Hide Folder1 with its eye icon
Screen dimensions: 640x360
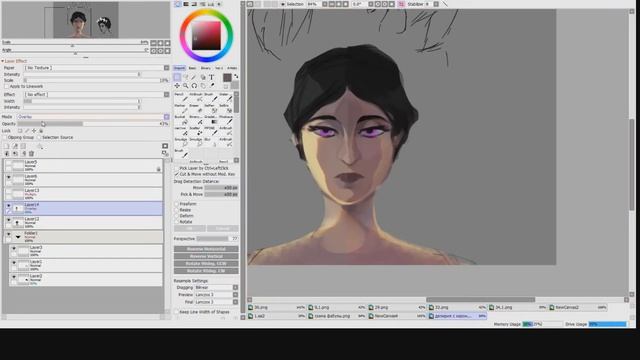coord(9,234)
